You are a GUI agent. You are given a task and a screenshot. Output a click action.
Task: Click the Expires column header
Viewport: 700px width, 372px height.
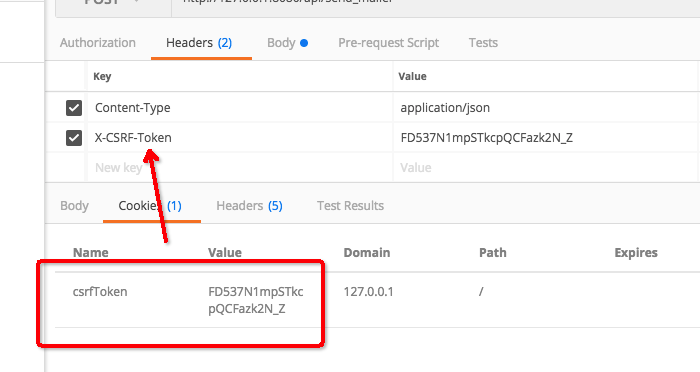[x=636, y=253]
